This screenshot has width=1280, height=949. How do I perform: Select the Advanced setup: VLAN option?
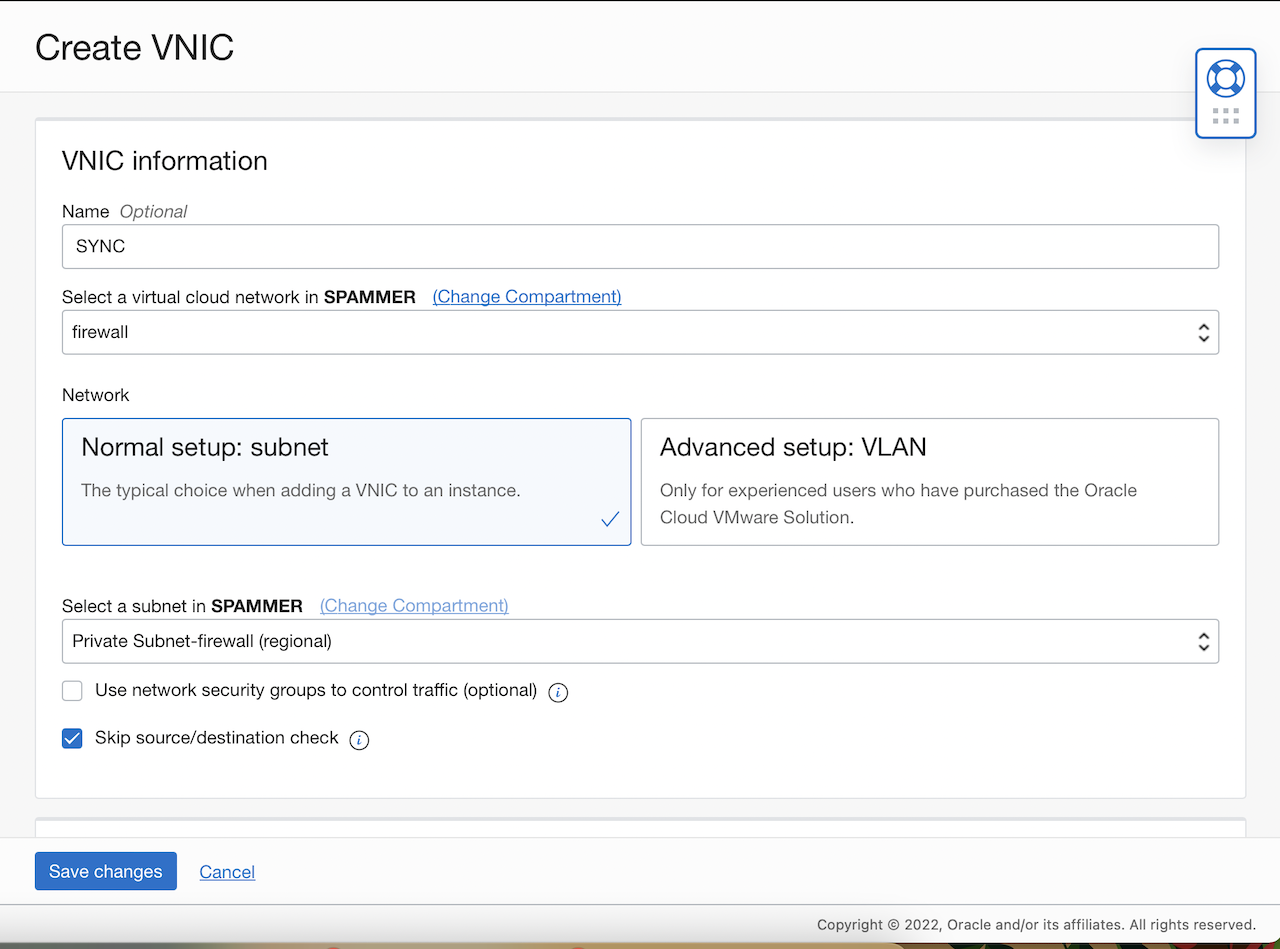point(929,481)
